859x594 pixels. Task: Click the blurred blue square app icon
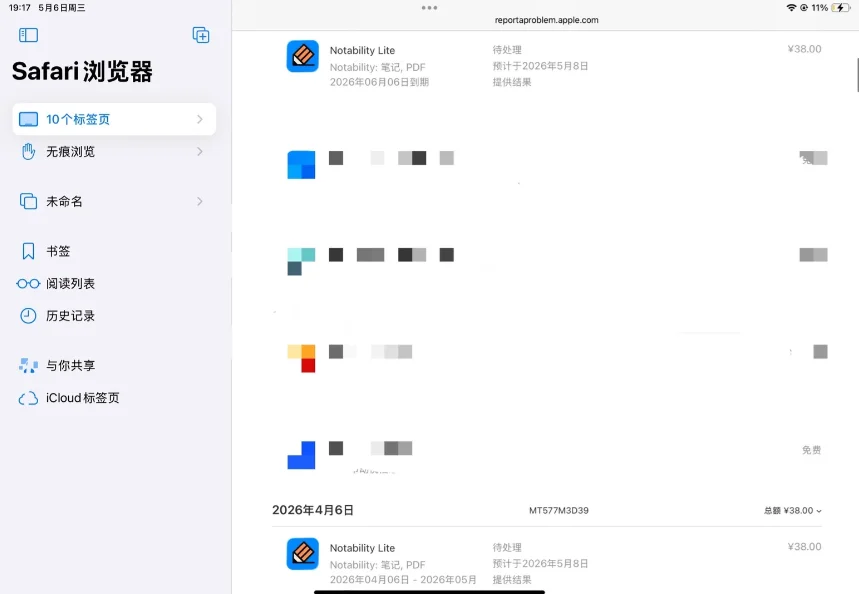pyautogui.click(x=301, y=165)
